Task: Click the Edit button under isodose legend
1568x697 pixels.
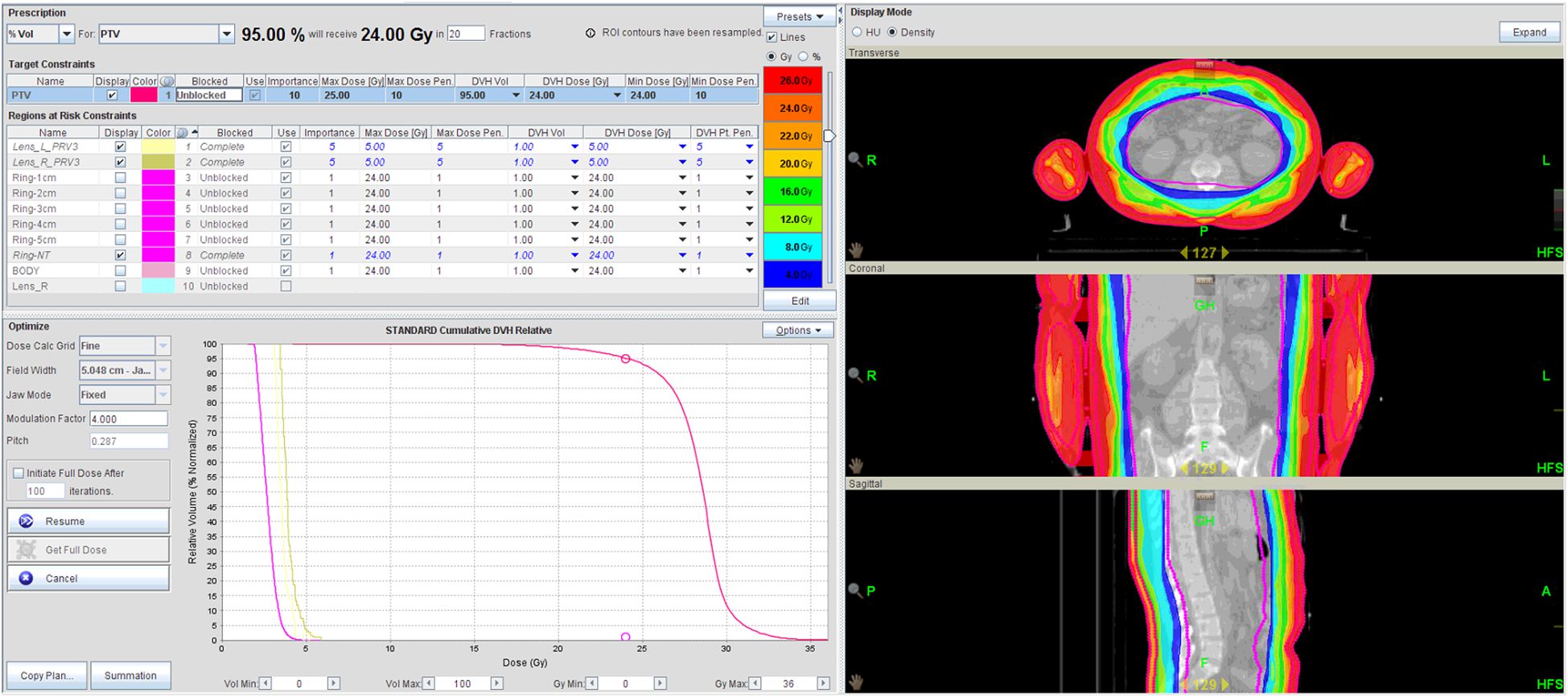Action: tap(800, 300)
